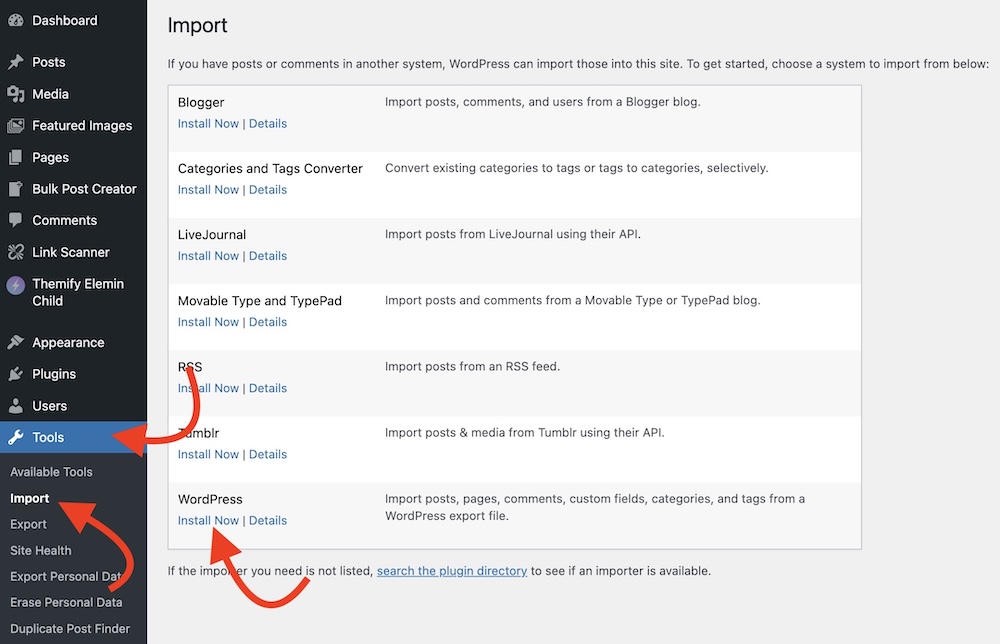Click the Plugins plug icon
Viewport: 1000px width, 644px height.
14,374
